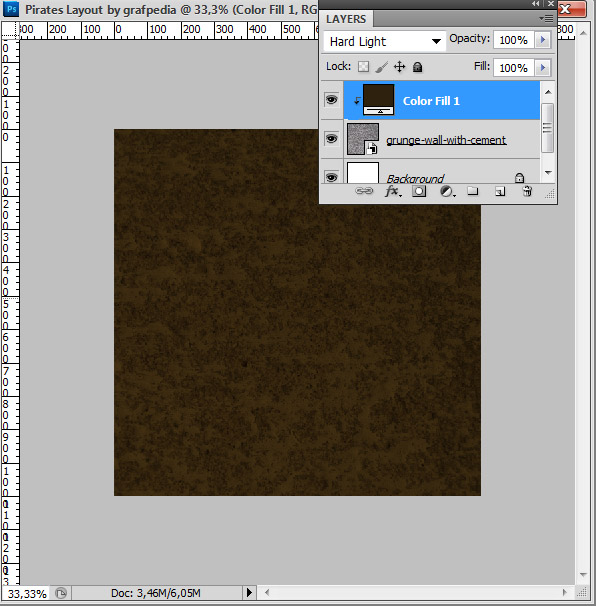Click grunge-wall-with-cement layer thumbnail
The width and height of the screenshot is (596, 606).
[363, 139]
